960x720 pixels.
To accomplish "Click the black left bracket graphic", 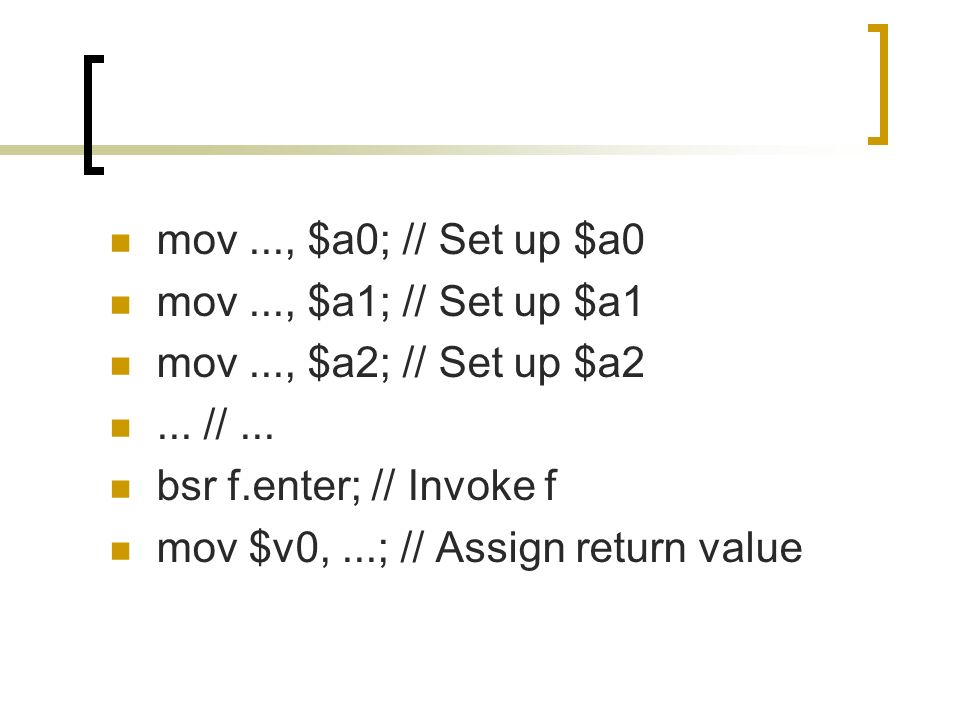I will [94, 115].
